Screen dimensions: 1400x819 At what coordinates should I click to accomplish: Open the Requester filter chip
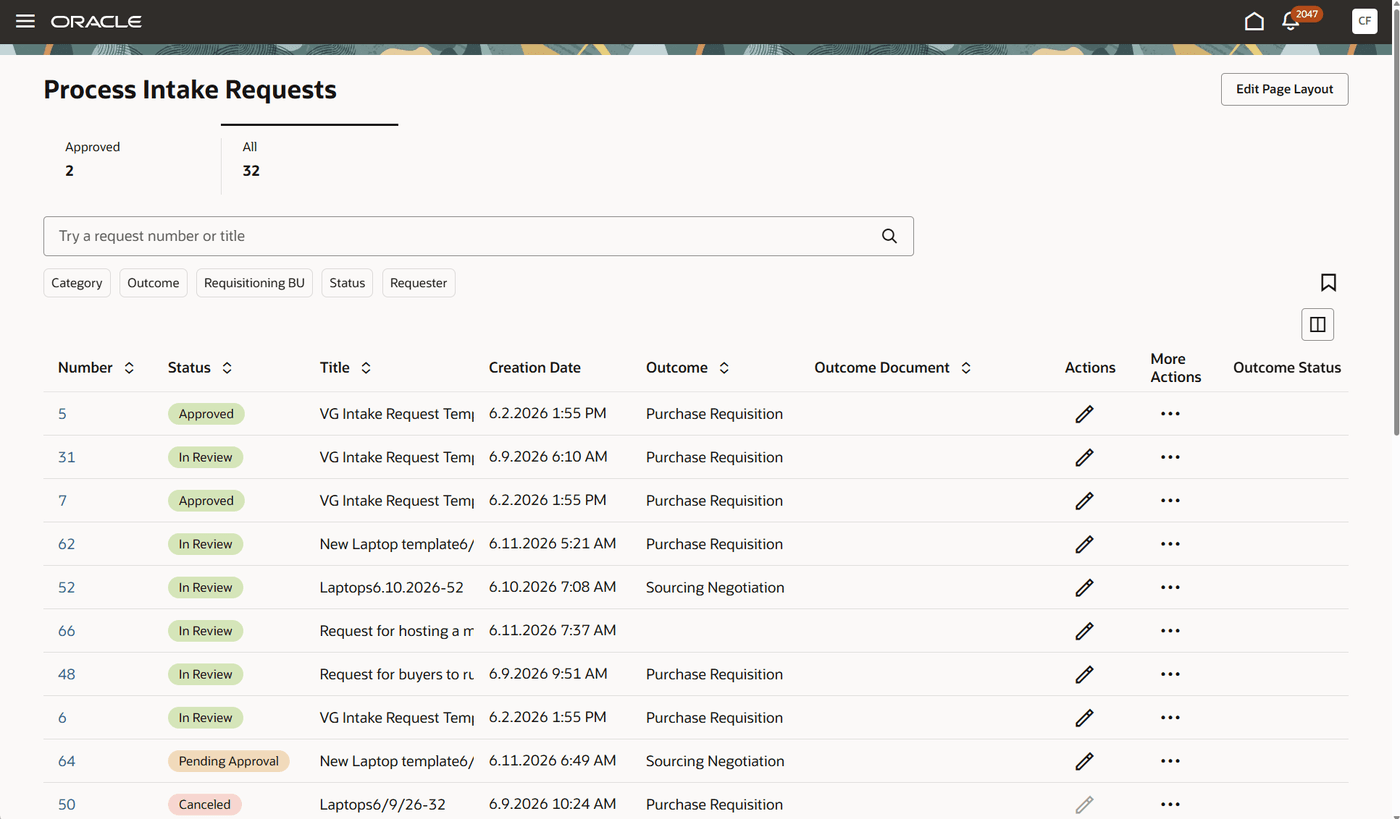coord(418,283)
